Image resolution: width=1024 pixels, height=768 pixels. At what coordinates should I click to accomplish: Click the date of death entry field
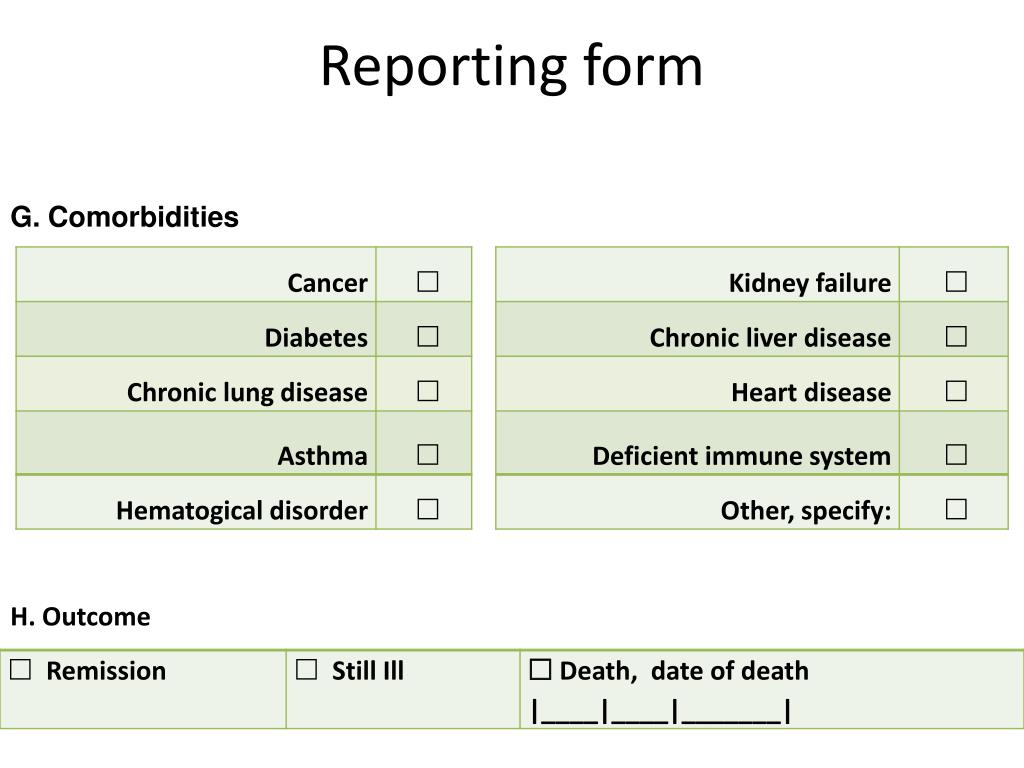[x=662, y=711]
